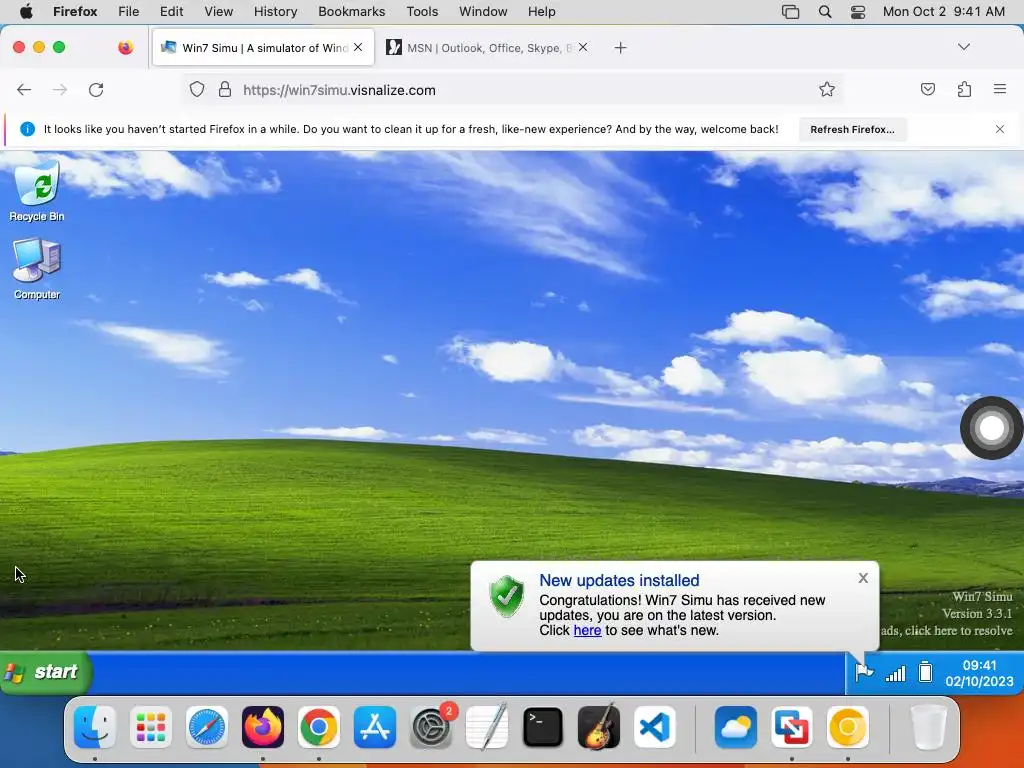Open the Window menu
Viewport: 1024px width, 768px height.
point(483,11)
